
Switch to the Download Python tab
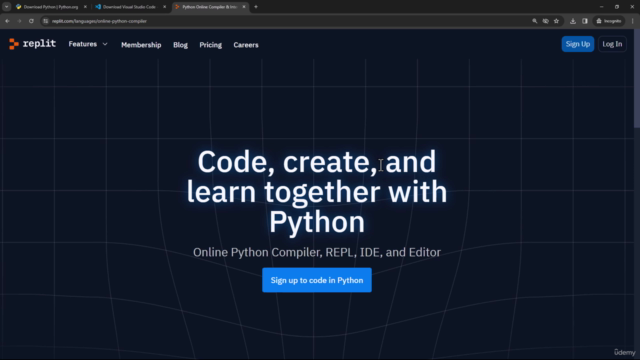[x=51, y=7]
